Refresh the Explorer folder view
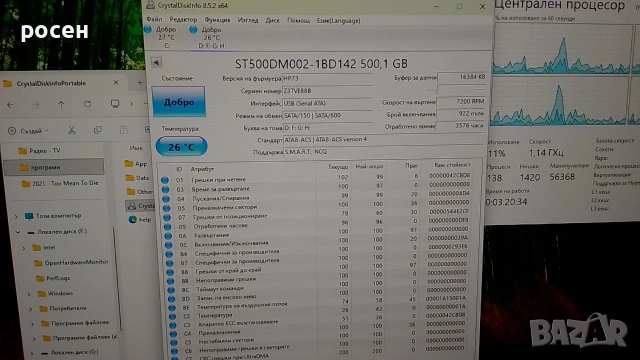 coord(87,104)
